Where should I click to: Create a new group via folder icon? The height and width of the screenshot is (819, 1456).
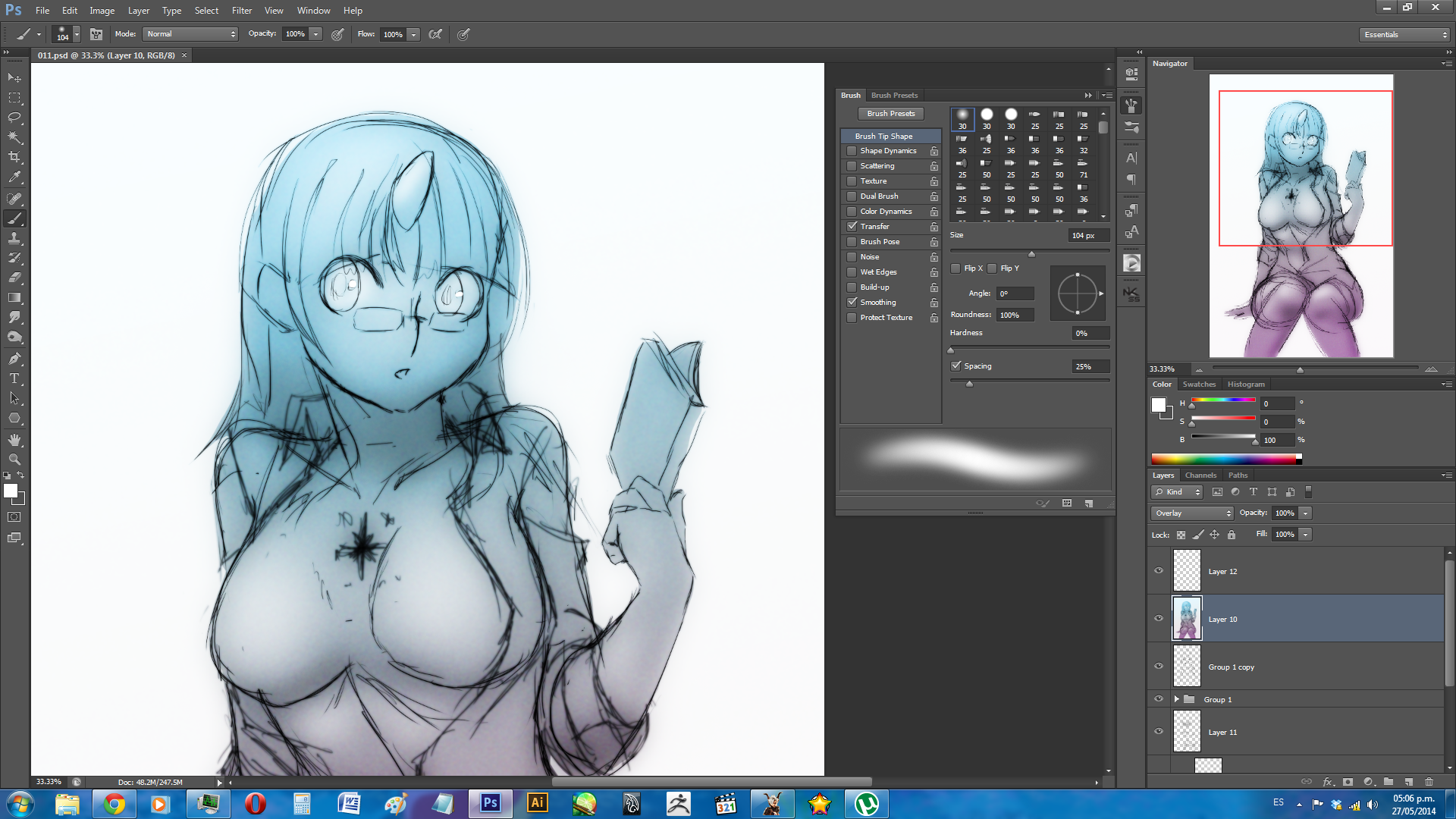click(1389, 782)
